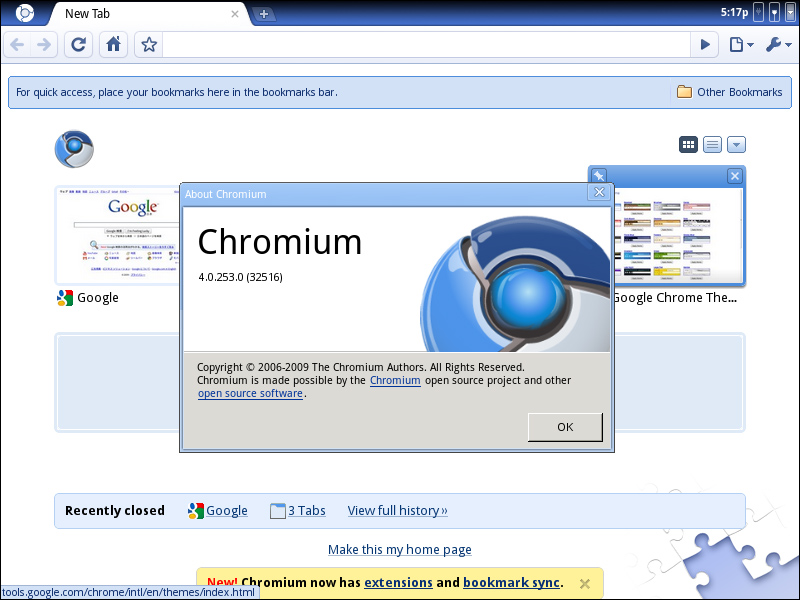Toggle thumbnail grid view on New Tab page
800x600 pixels.
tap(688, 144)
